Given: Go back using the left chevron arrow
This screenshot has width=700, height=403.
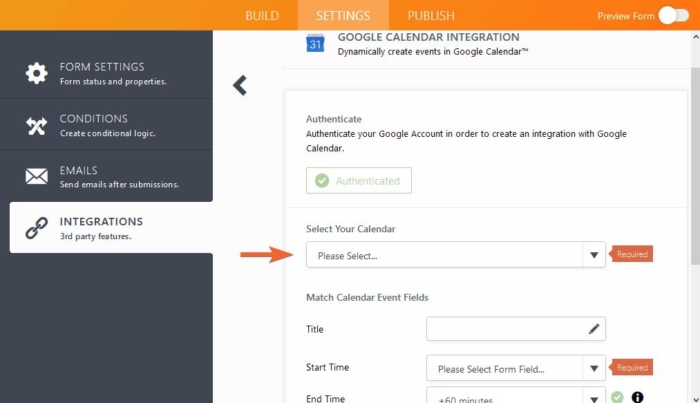Looking at the screenshot, I should click(x=240, y=85).
